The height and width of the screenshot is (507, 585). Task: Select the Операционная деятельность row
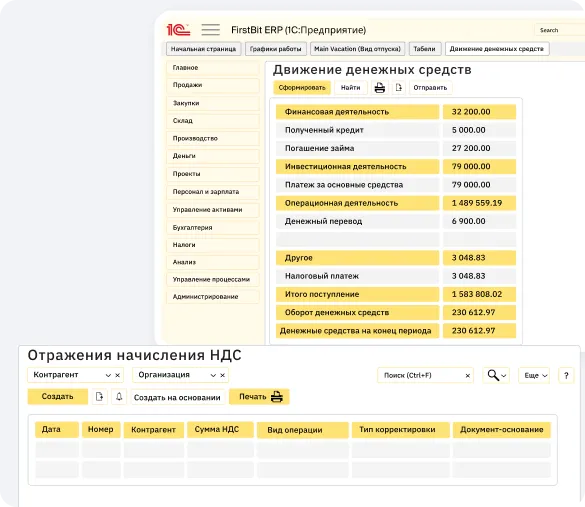[396, 203]
